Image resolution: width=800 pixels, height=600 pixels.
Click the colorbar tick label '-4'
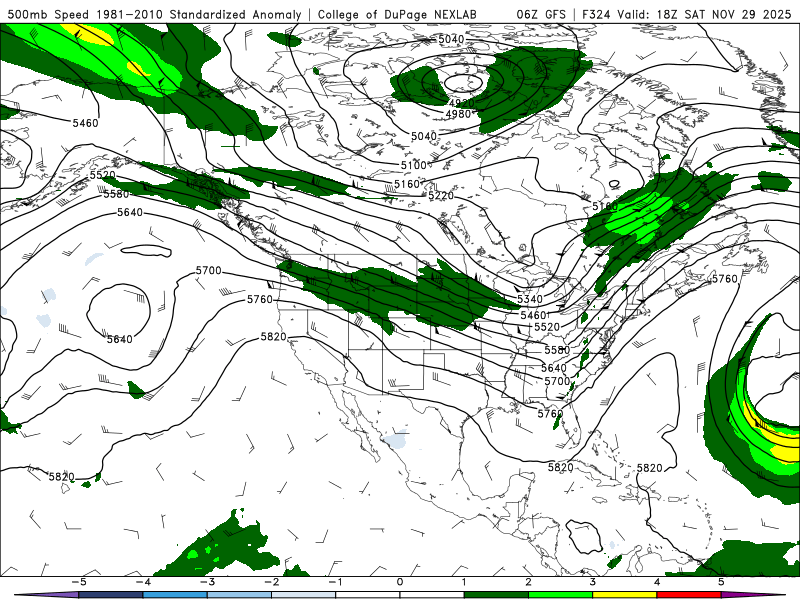(142, 582)
